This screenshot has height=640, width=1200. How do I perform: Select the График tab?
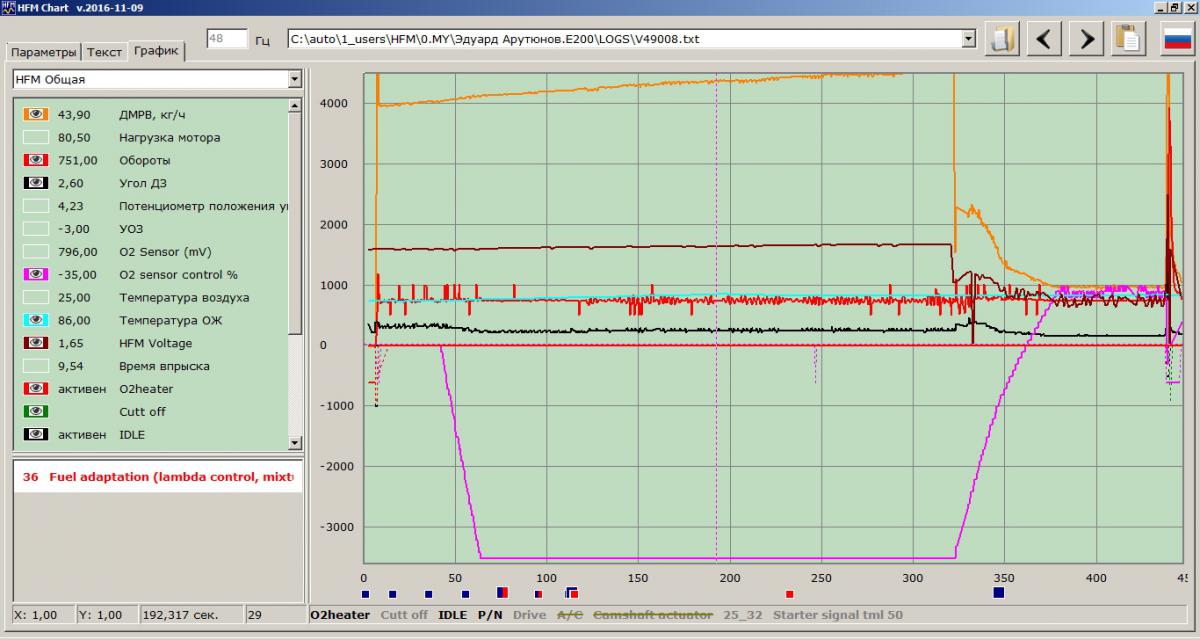click(155, 51)
